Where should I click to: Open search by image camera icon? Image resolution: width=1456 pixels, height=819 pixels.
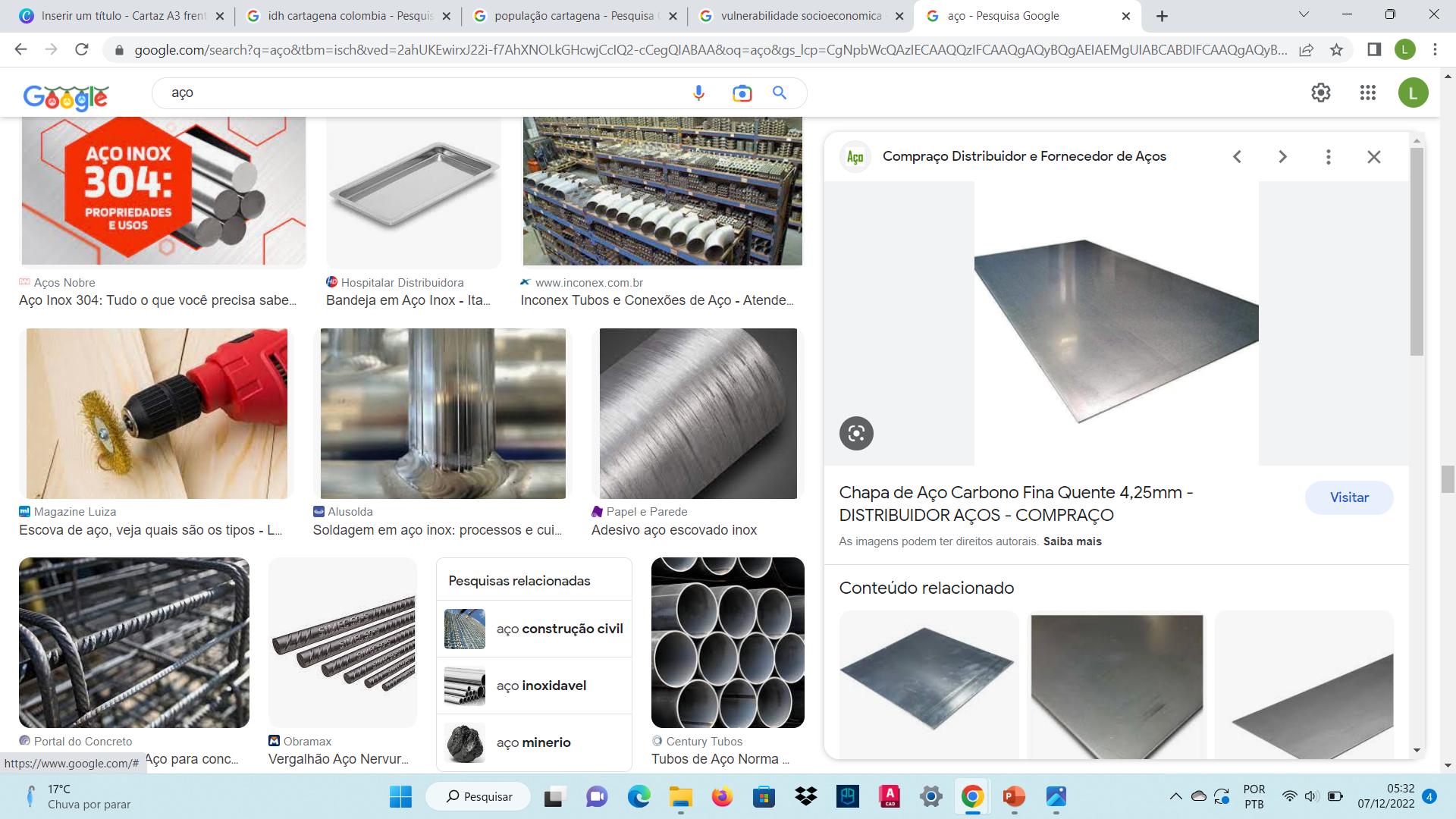(x=742, y=93)
